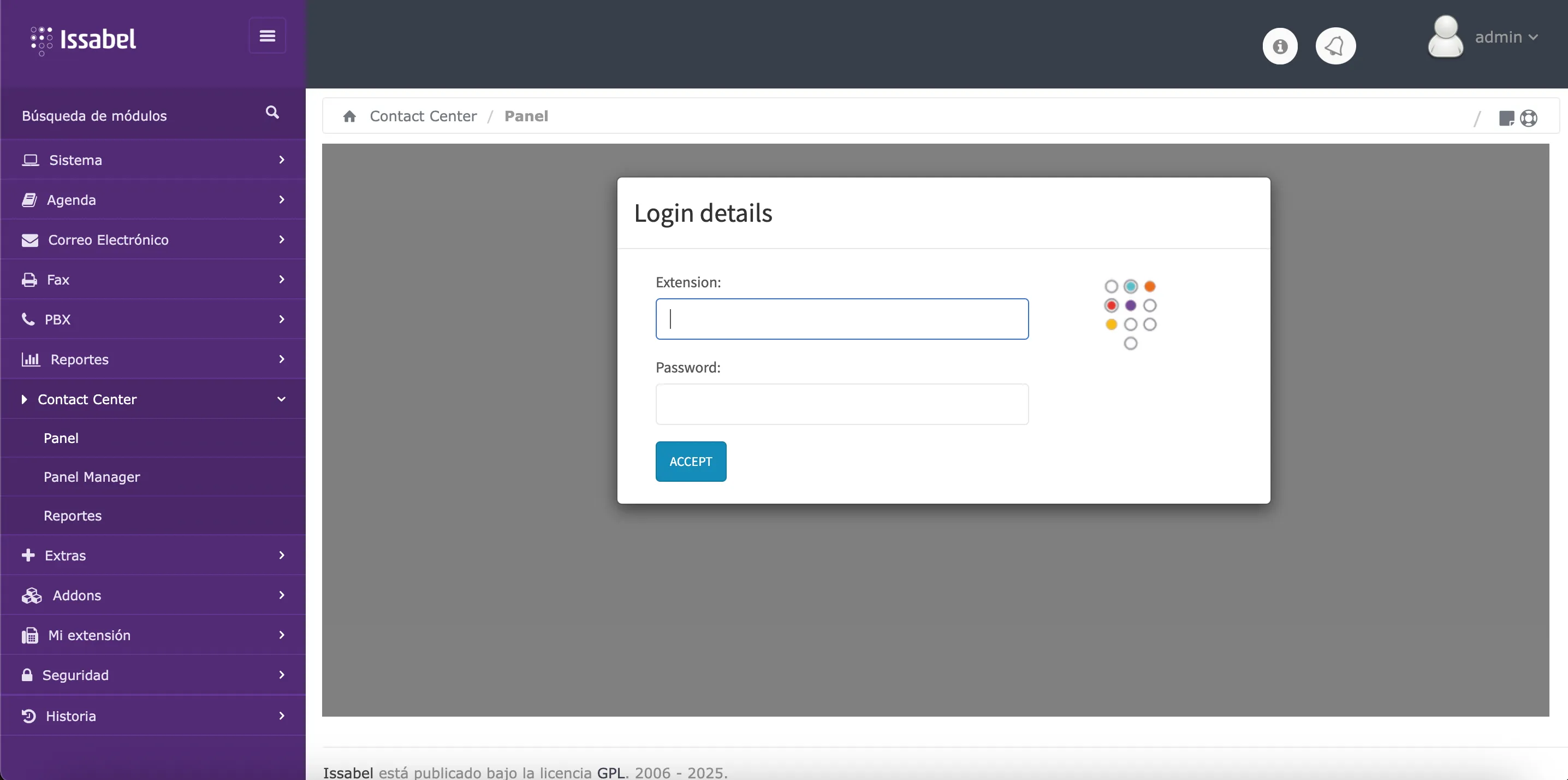Click the Issabel logo
This screenshot has width=1568, height=780.
[84, 39]
